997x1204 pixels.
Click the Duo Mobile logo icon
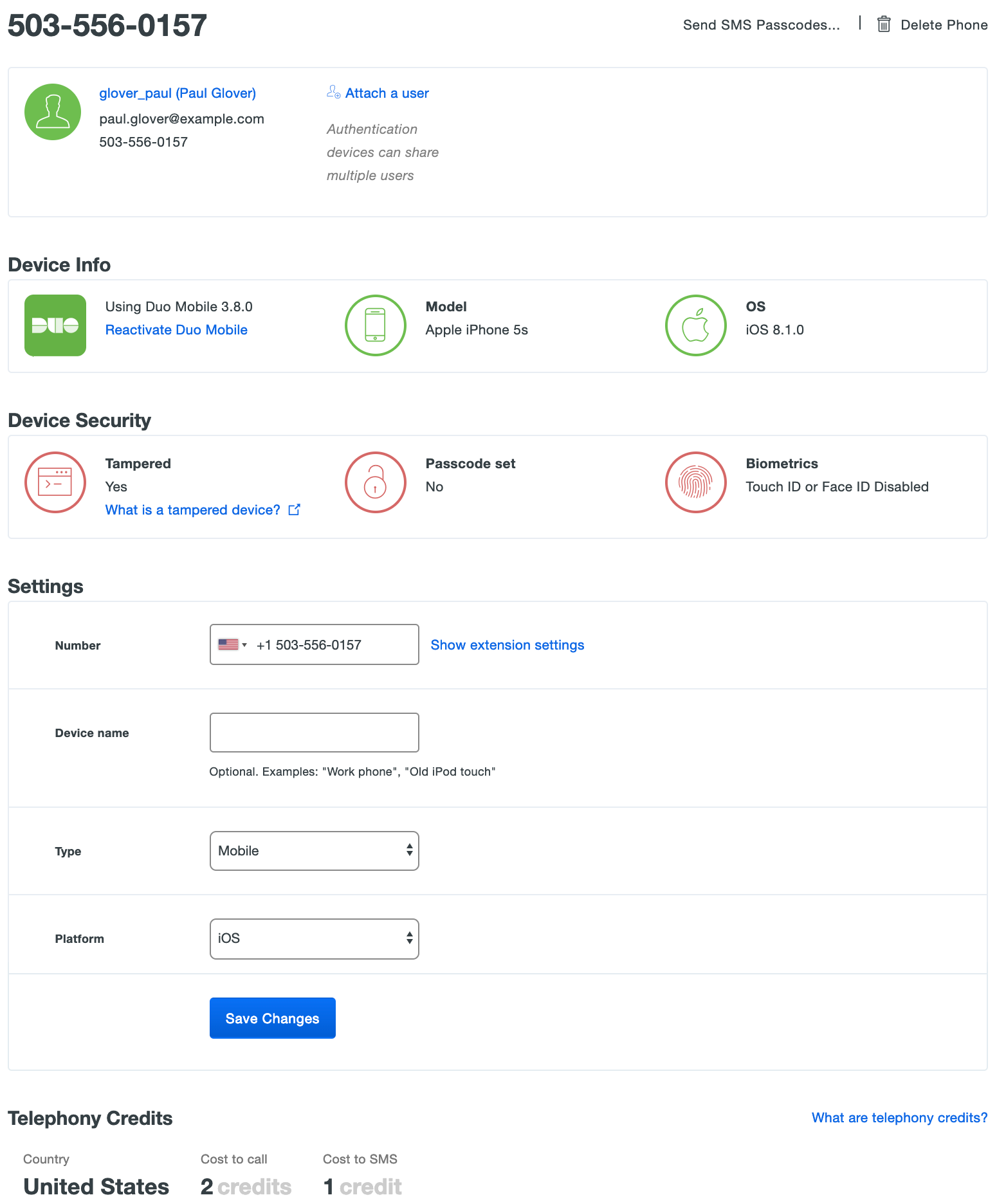[x=55, y=325]
